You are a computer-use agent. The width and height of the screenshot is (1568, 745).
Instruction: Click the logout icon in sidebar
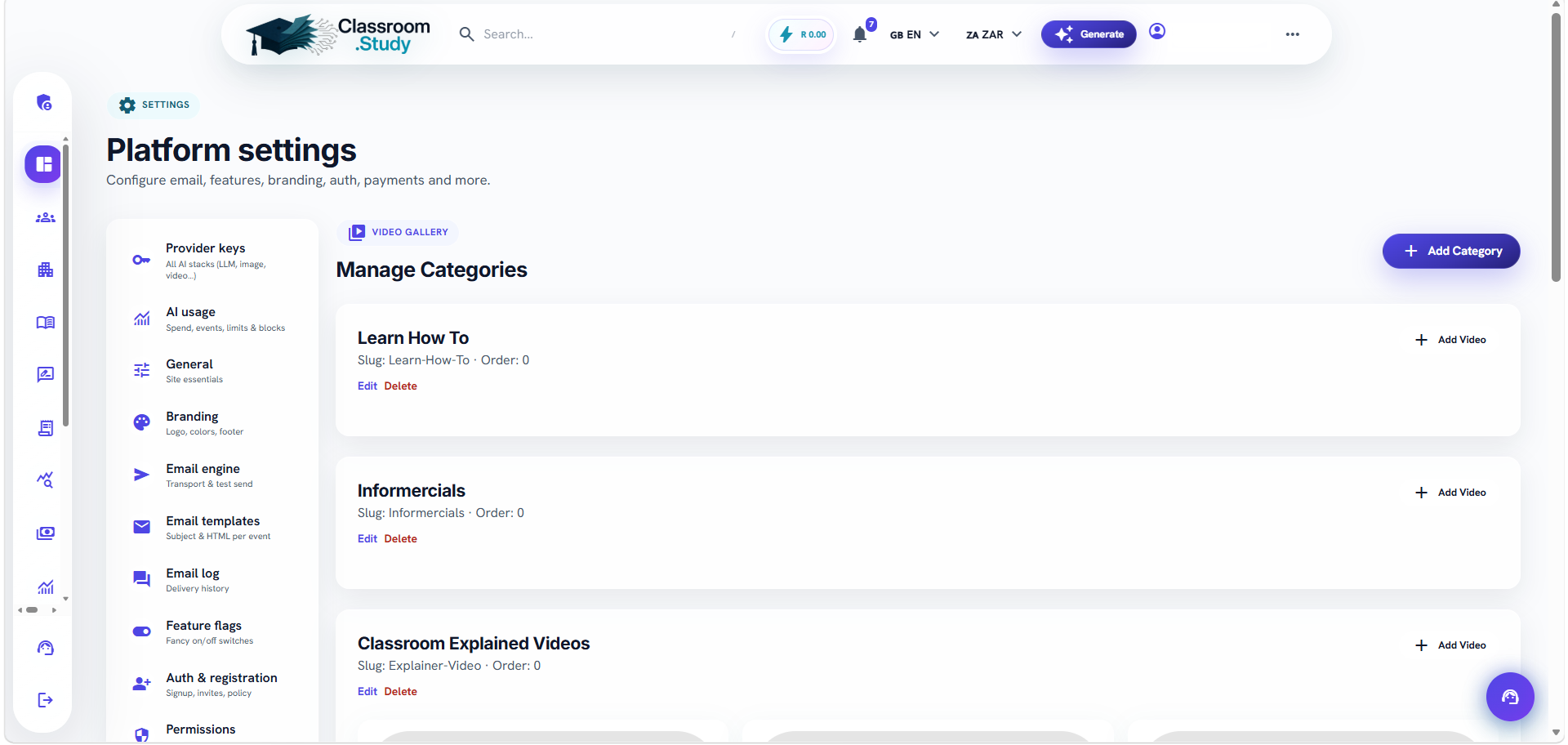click(x=46, y=700)
